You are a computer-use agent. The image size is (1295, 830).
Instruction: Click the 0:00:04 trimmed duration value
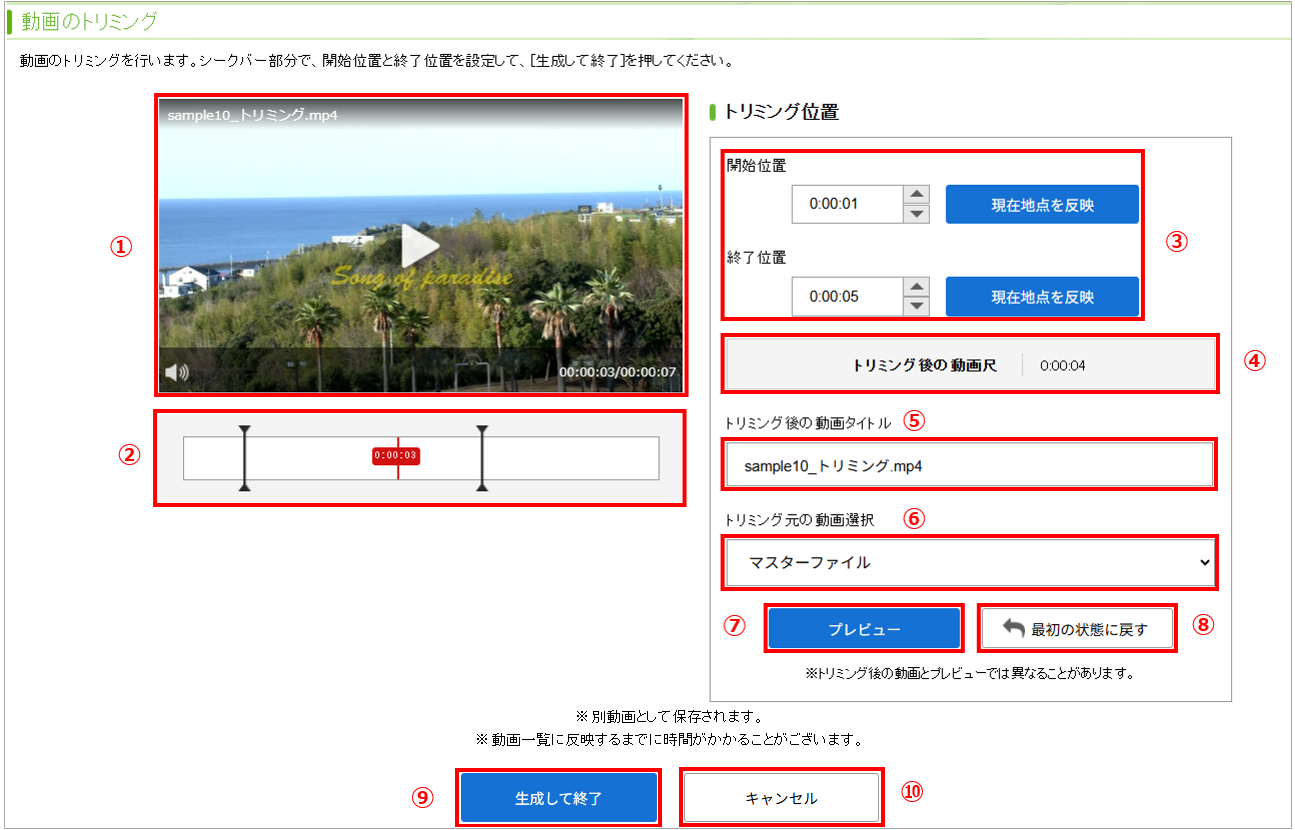click(1062, 366)
